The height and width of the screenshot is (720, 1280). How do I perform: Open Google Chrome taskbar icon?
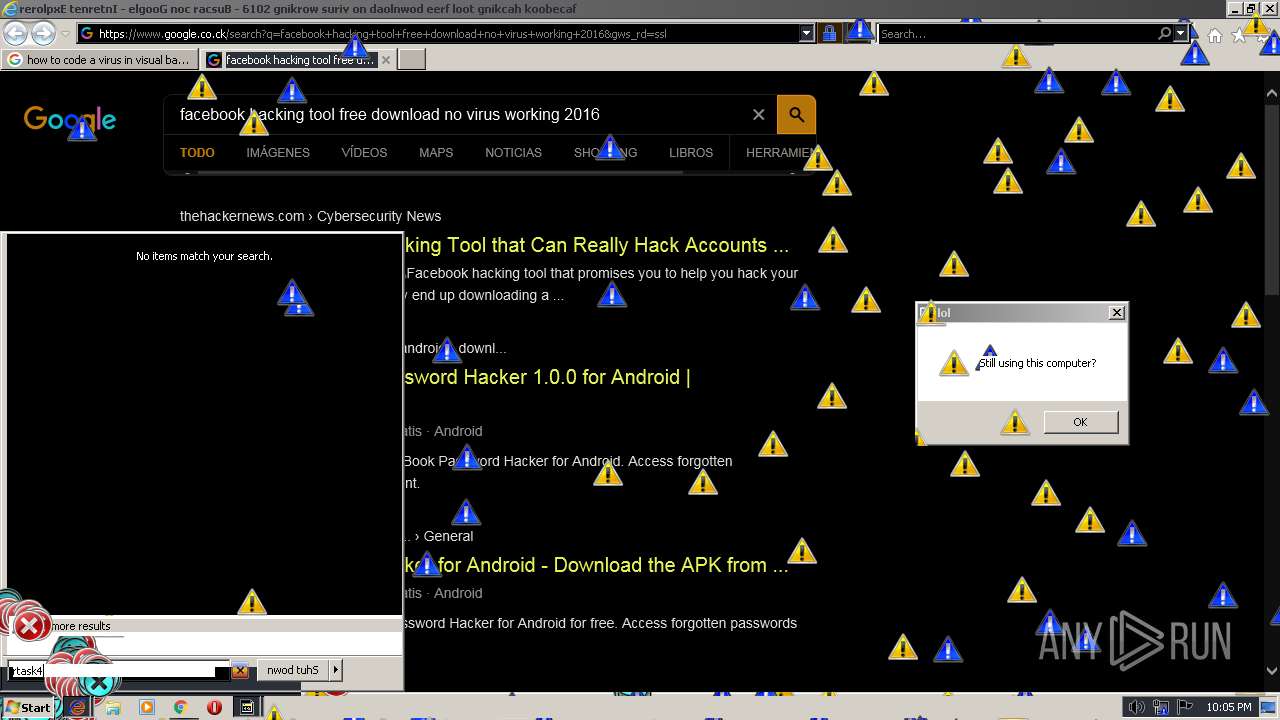pos(180,707)
